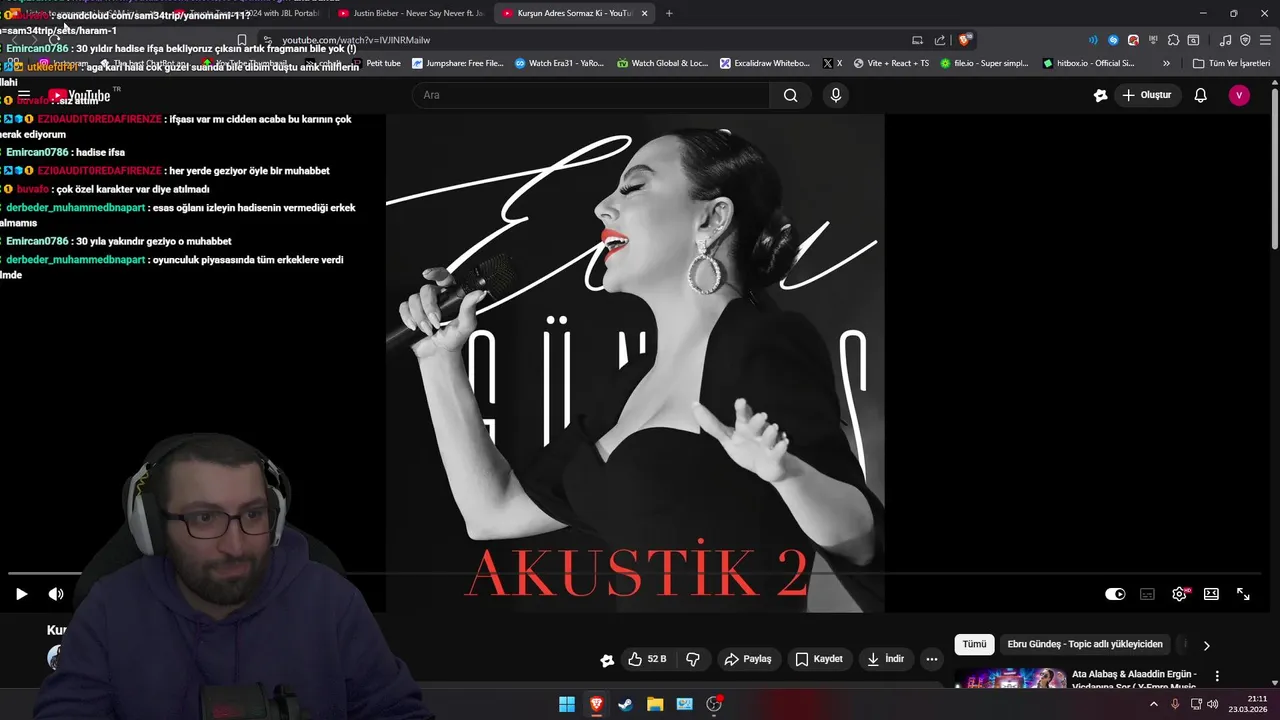This screenshot has height=720, width=1280.
Task: Submit search with magnifier button
Action: click(x=791, y=95)
